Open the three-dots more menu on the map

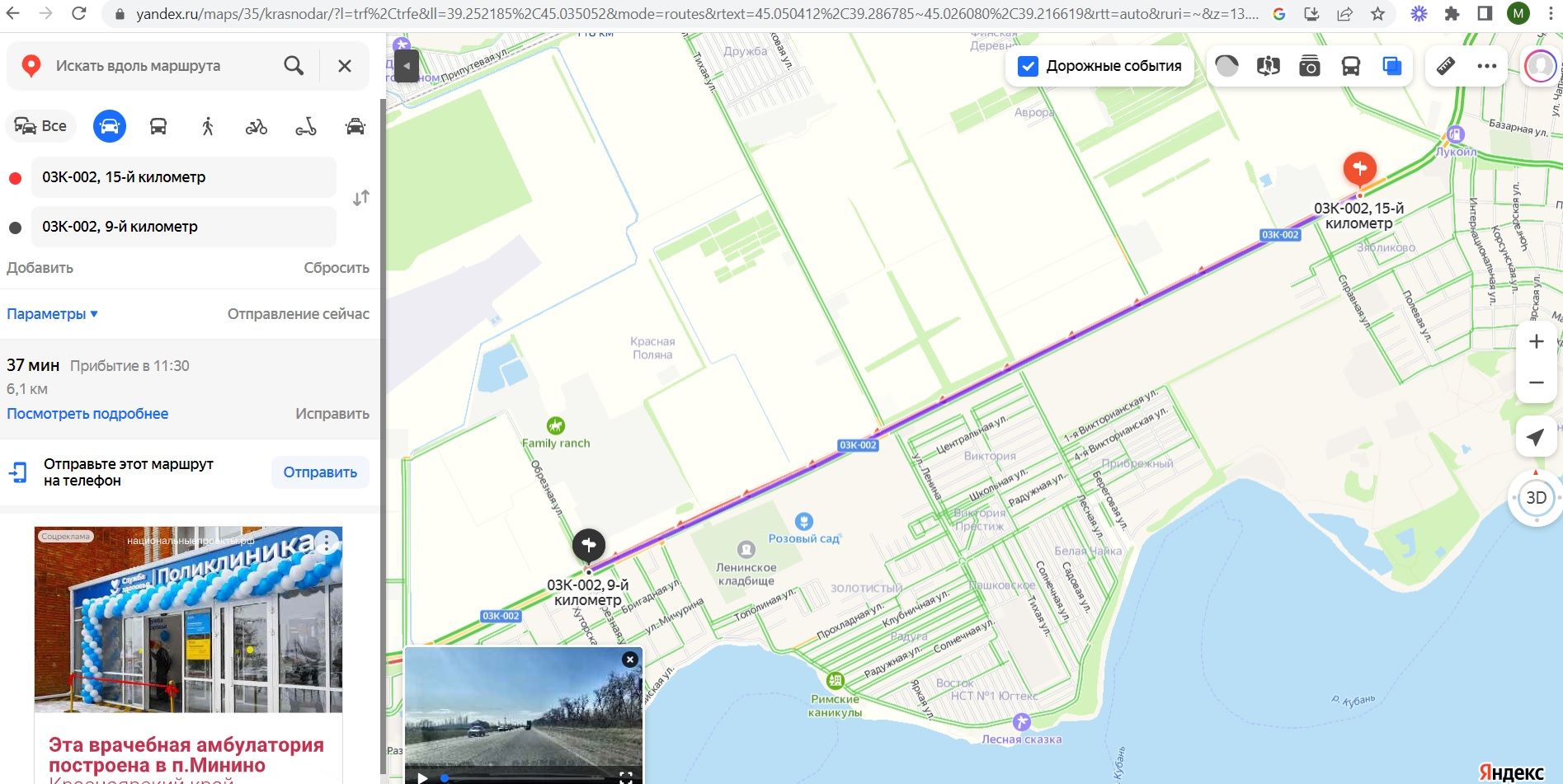tap(1487, 66)
